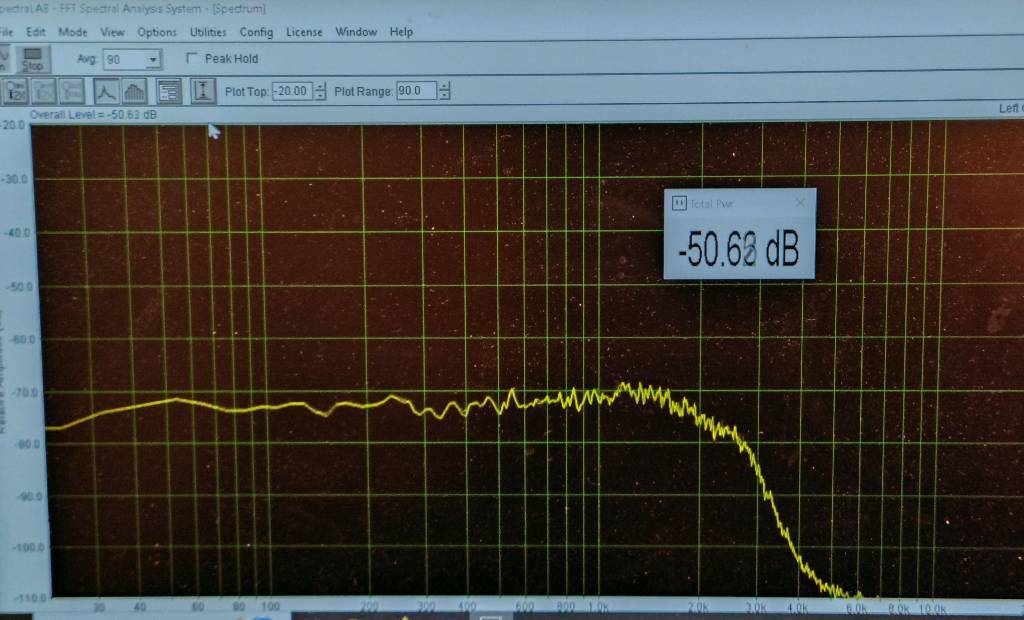The image size is (1024, 620).
Task: Select the line plot view icon
Action: (106, 91)
